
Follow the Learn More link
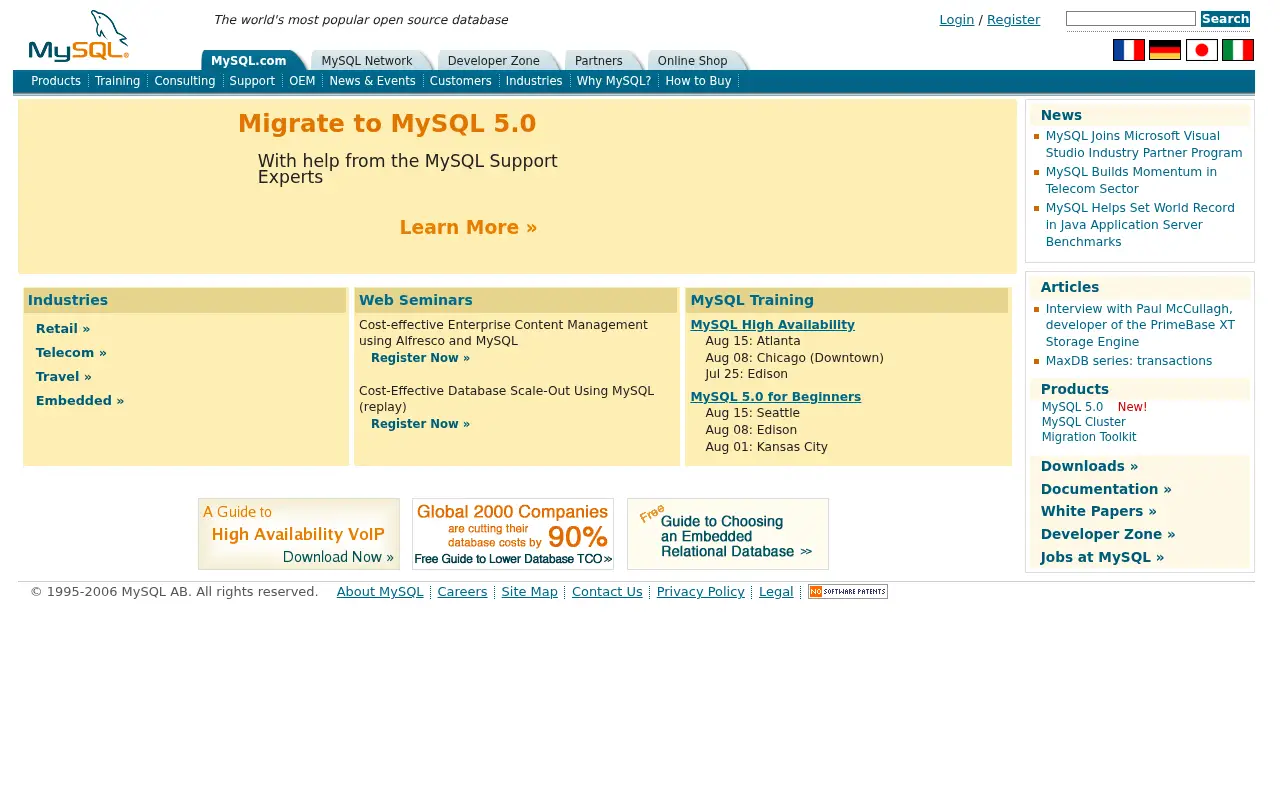(x=468, y=227)
